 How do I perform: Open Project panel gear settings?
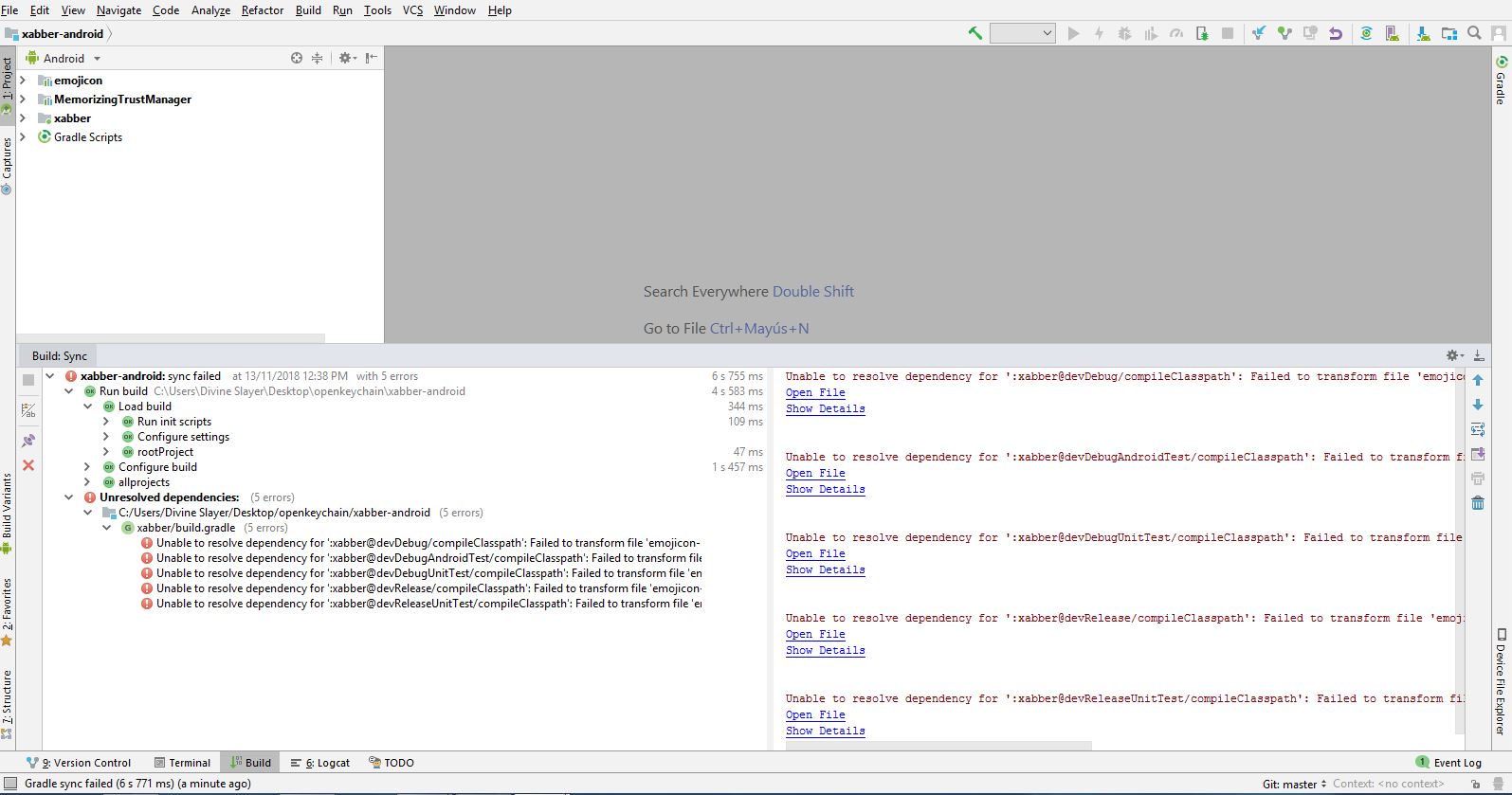point(347,58)
